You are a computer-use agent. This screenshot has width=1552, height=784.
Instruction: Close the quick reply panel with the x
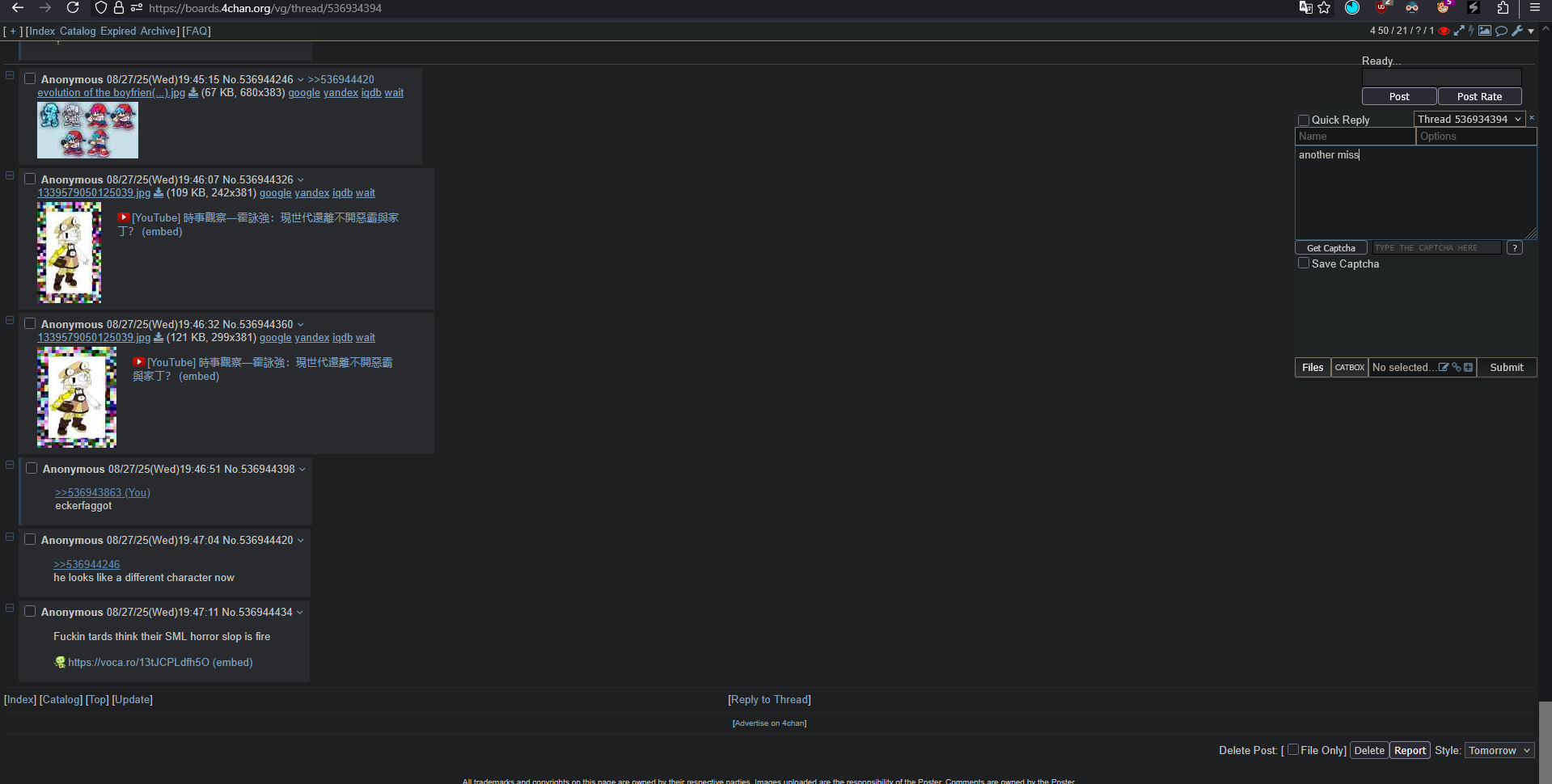tap(1532, 118)
